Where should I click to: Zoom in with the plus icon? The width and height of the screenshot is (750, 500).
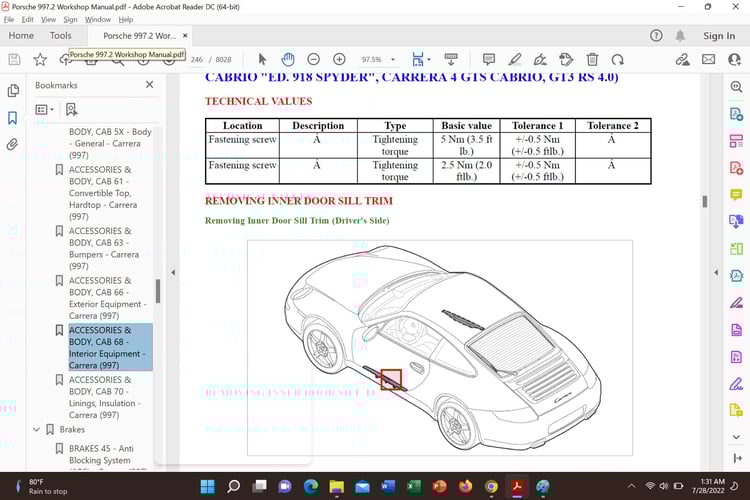coord(339,59)
